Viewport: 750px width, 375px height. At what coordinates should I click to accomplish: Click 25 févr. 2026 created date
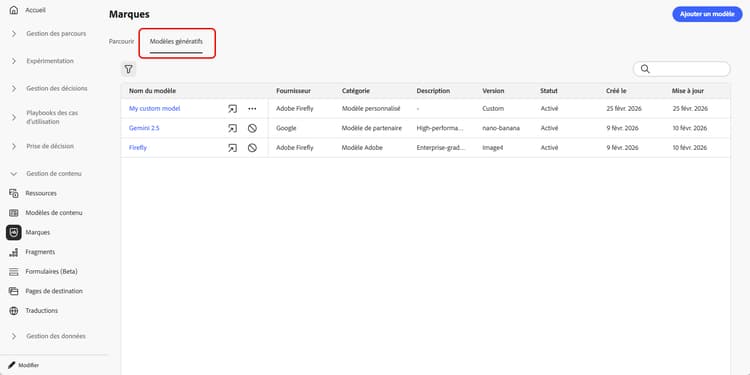click(624, 109)
